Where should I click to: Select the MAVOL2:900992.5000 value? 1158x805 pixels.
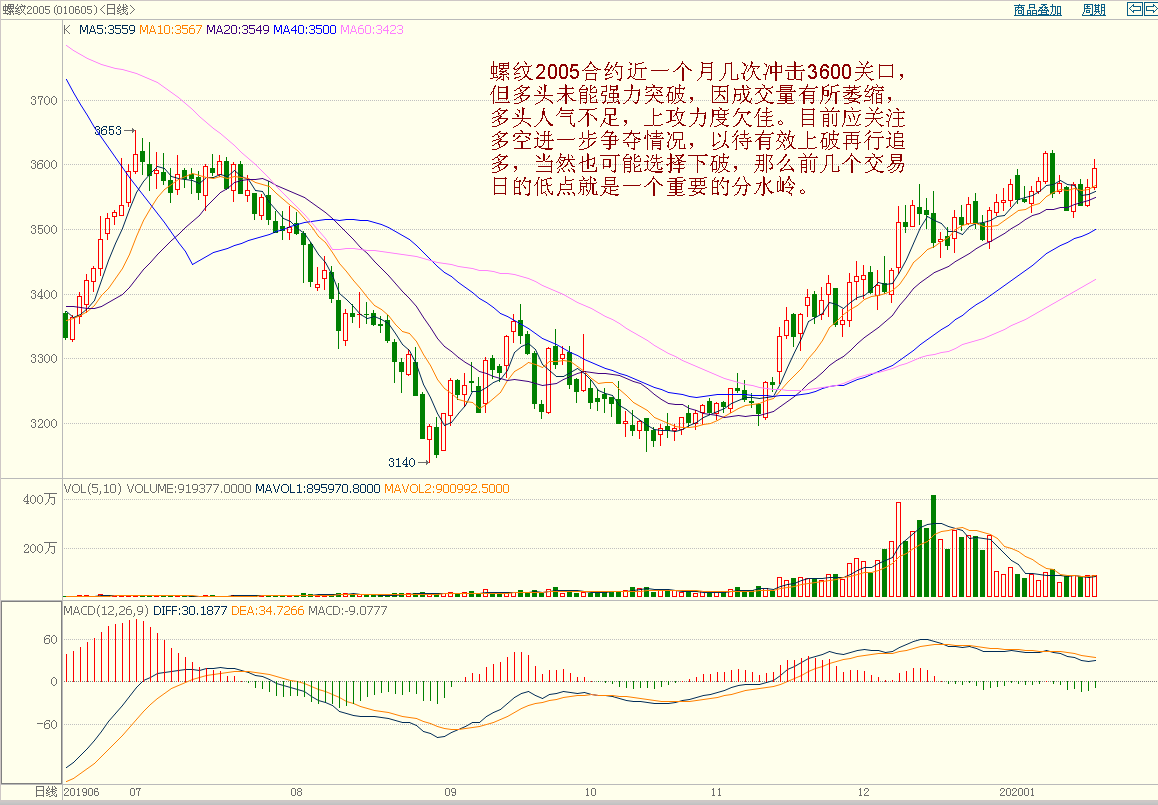click(x=447, y=488)
